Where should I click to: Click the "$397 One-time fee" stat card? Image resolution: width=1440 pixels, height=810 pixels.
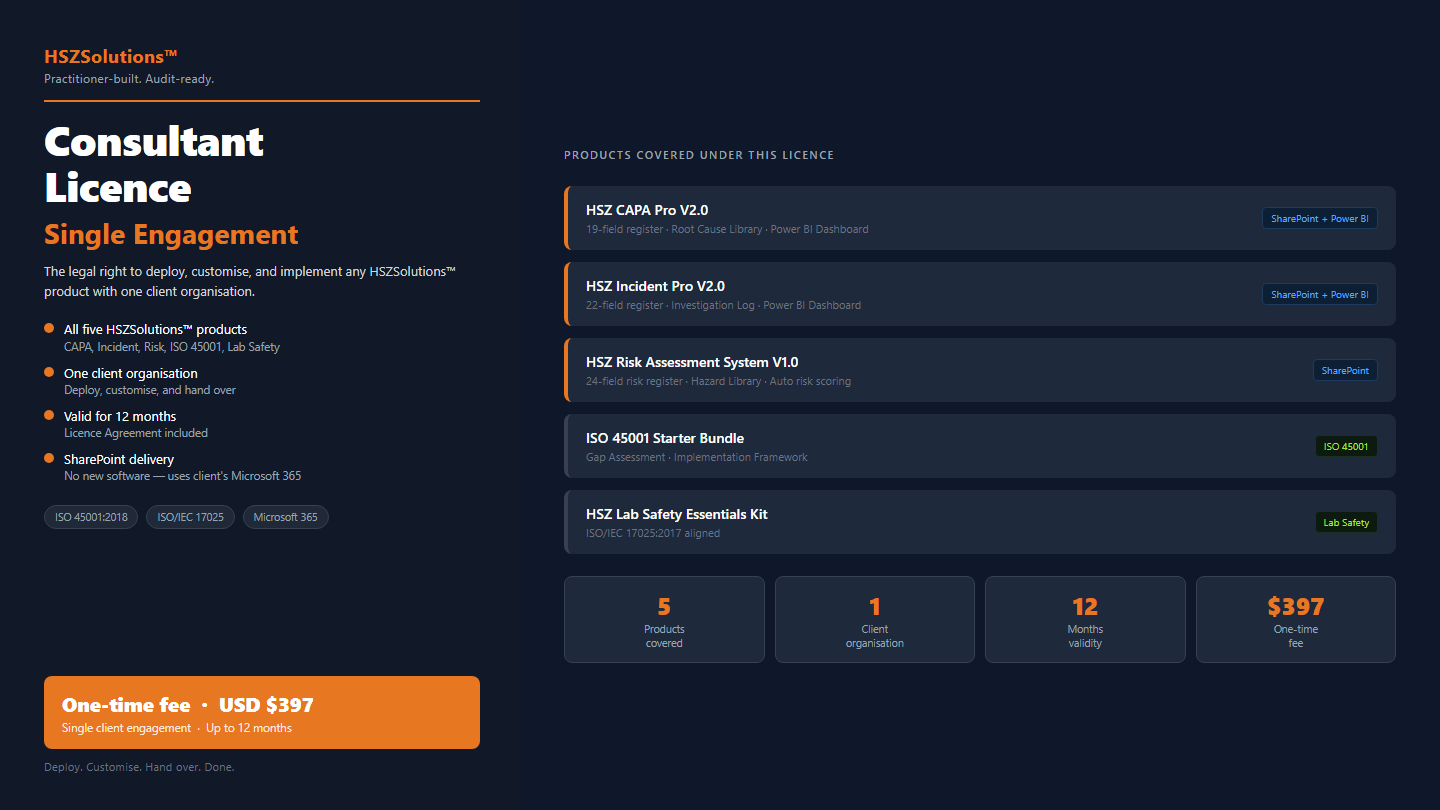tap(1296, 619)
